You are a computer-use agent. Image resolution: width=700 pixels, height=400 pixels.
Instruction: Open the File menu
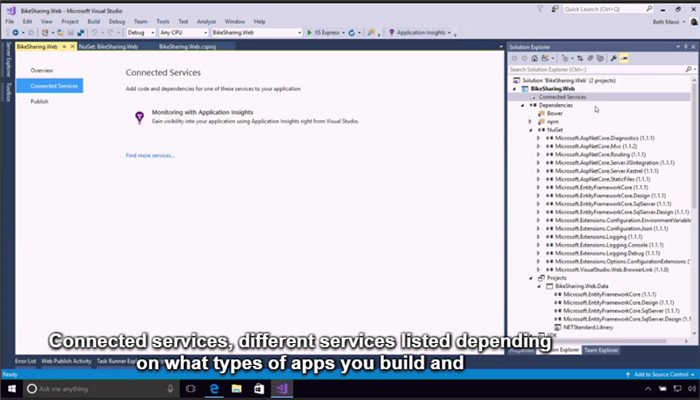(9, 21)
